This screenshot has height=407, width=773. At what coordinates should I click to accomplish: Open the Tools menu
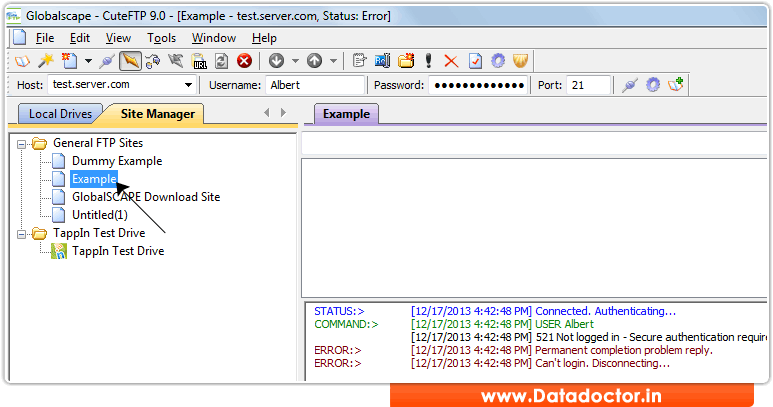(161, 38)
